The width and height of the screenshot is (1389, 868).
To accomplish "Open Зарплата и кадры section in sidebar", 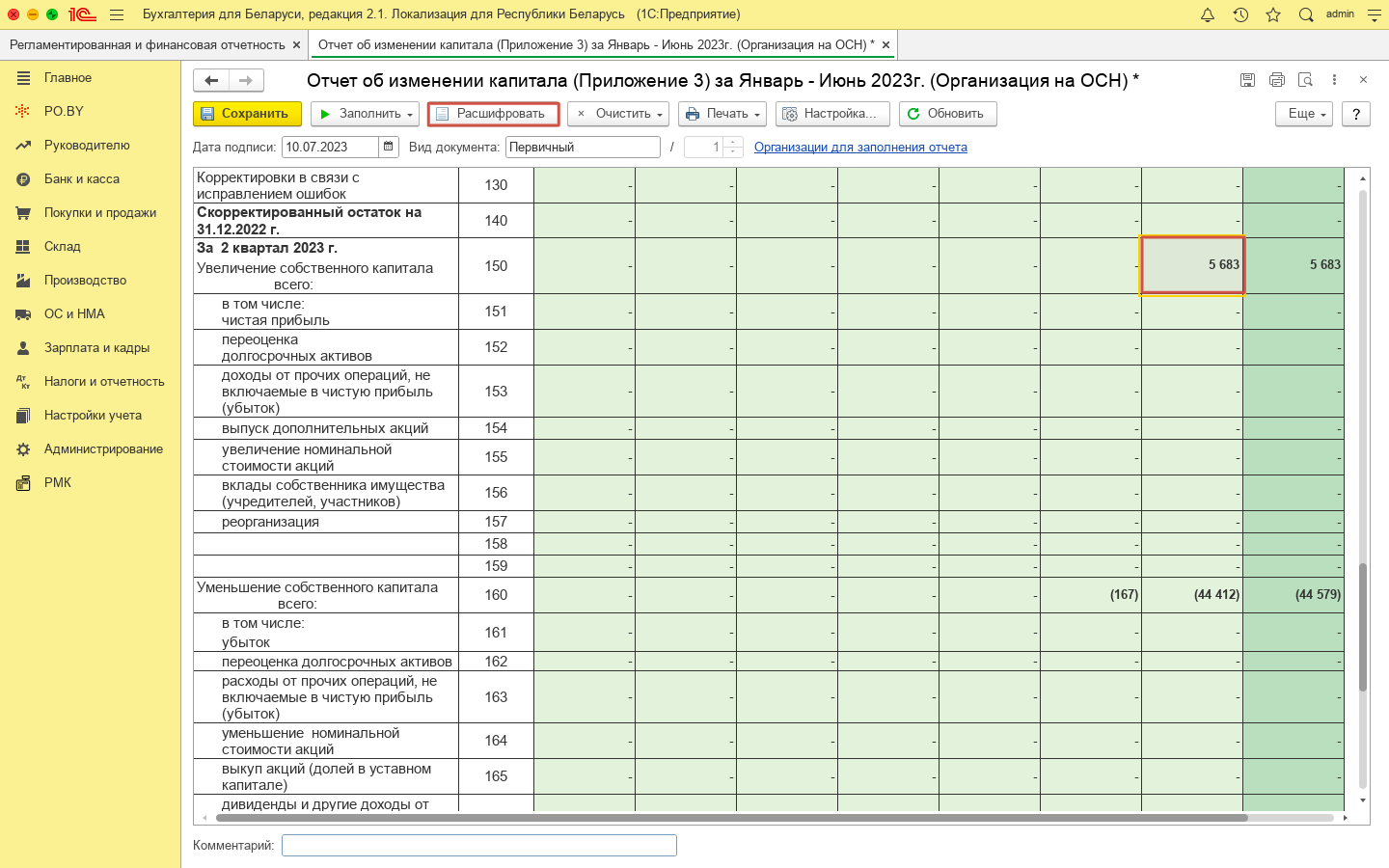I will [96, 348].
